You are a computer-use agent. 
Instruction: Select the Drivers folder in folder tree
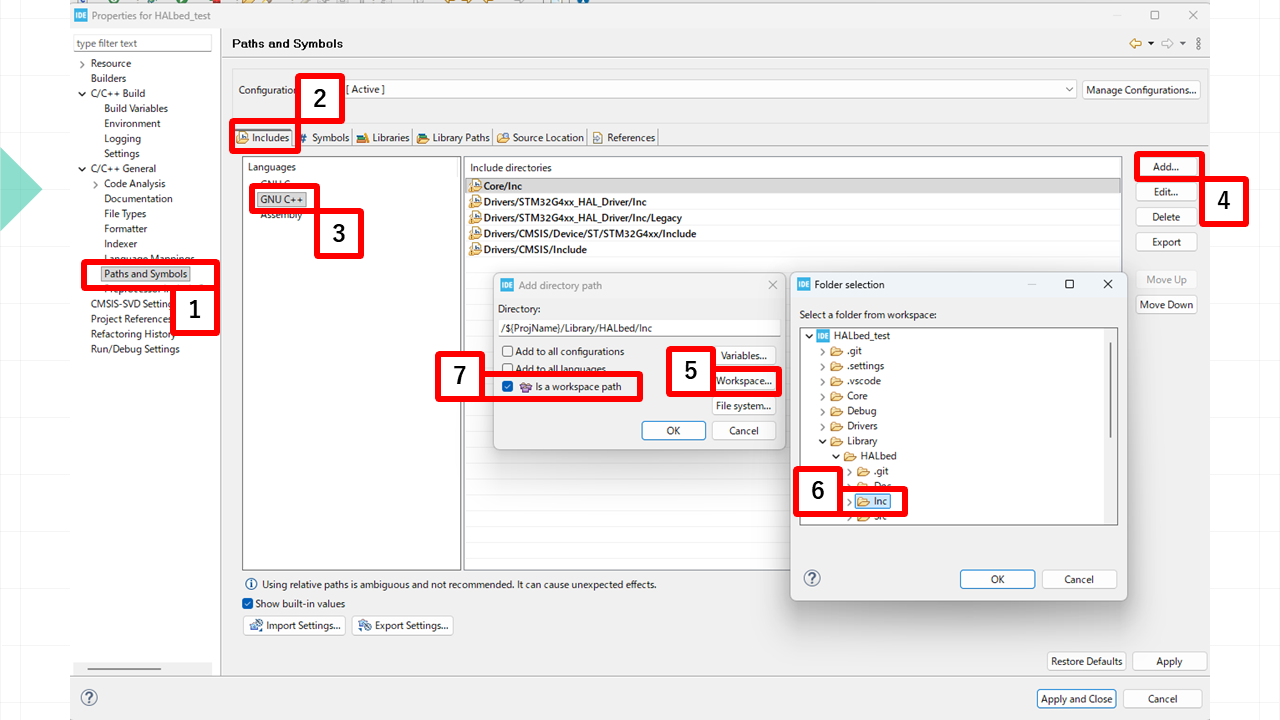click(862, 426)
